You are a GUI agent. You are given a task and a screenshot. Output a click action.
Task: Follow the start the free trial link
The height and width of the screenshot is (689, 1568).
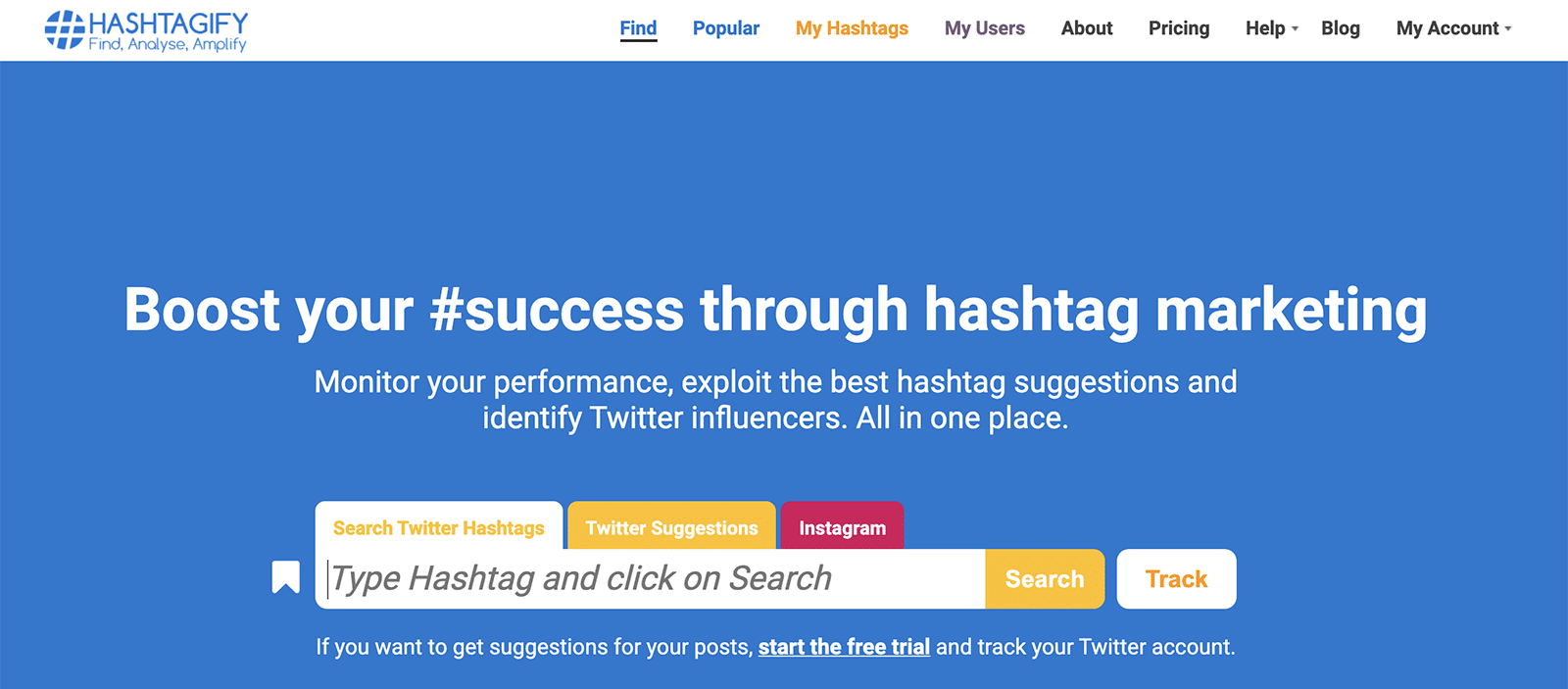click(844, 647)
